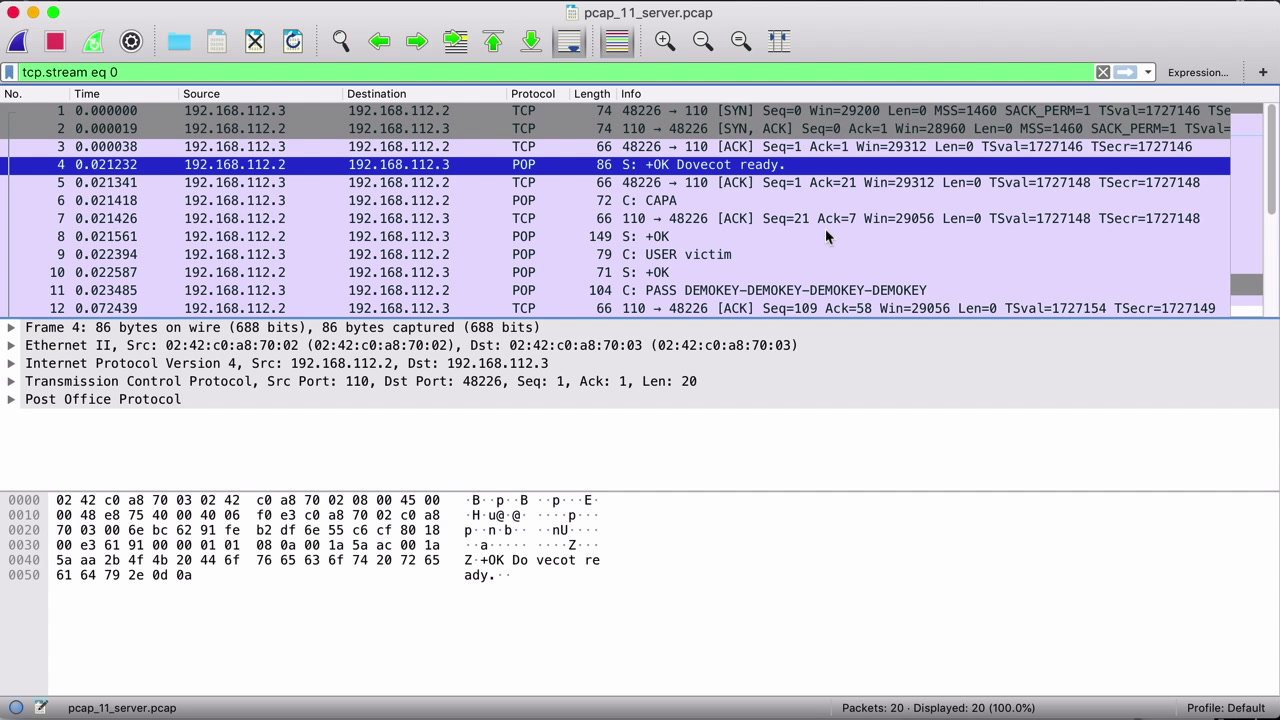Toggle auto scroll during live capture
The image size is (1280, 720).
pyautogui.click(x=569, y=41)
